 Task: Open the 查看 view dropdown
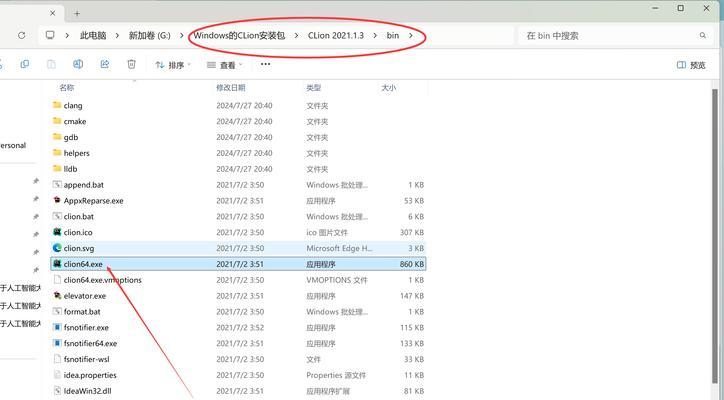(x=224, y=65)
